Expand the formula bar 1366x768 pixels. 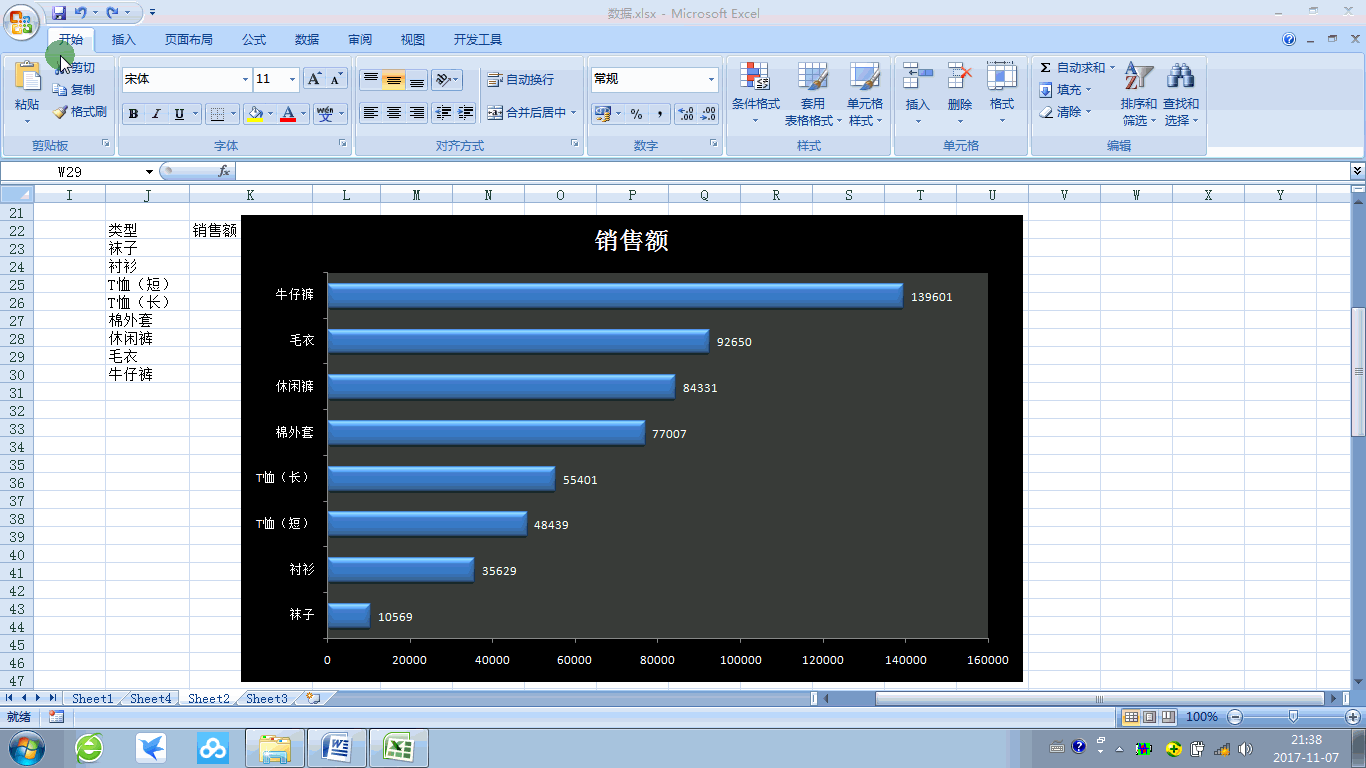pyautogui.click(x=1357, y=171)
